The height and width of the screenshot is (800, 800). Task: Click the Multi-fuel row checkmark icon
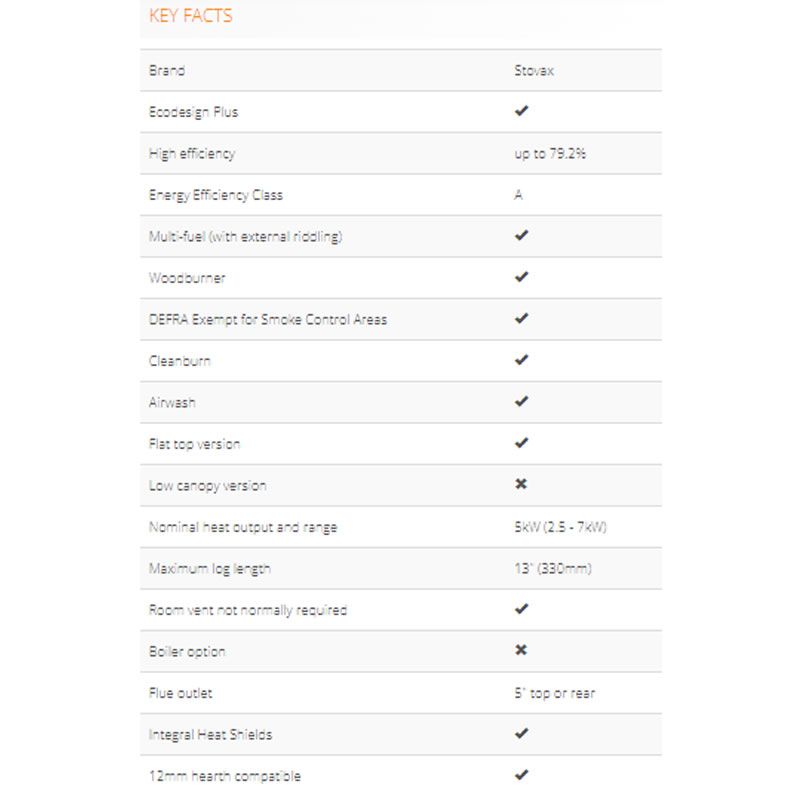pyautogui.click(x=521, y=236)
